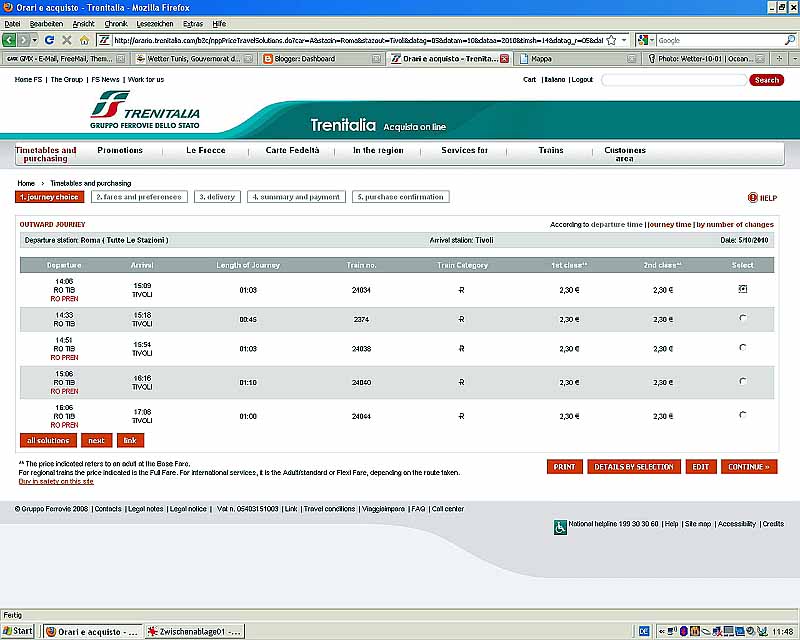Viewport: 800px width, 640px height.
Task: Open the Cart link
Action: [x=530, y=80]
